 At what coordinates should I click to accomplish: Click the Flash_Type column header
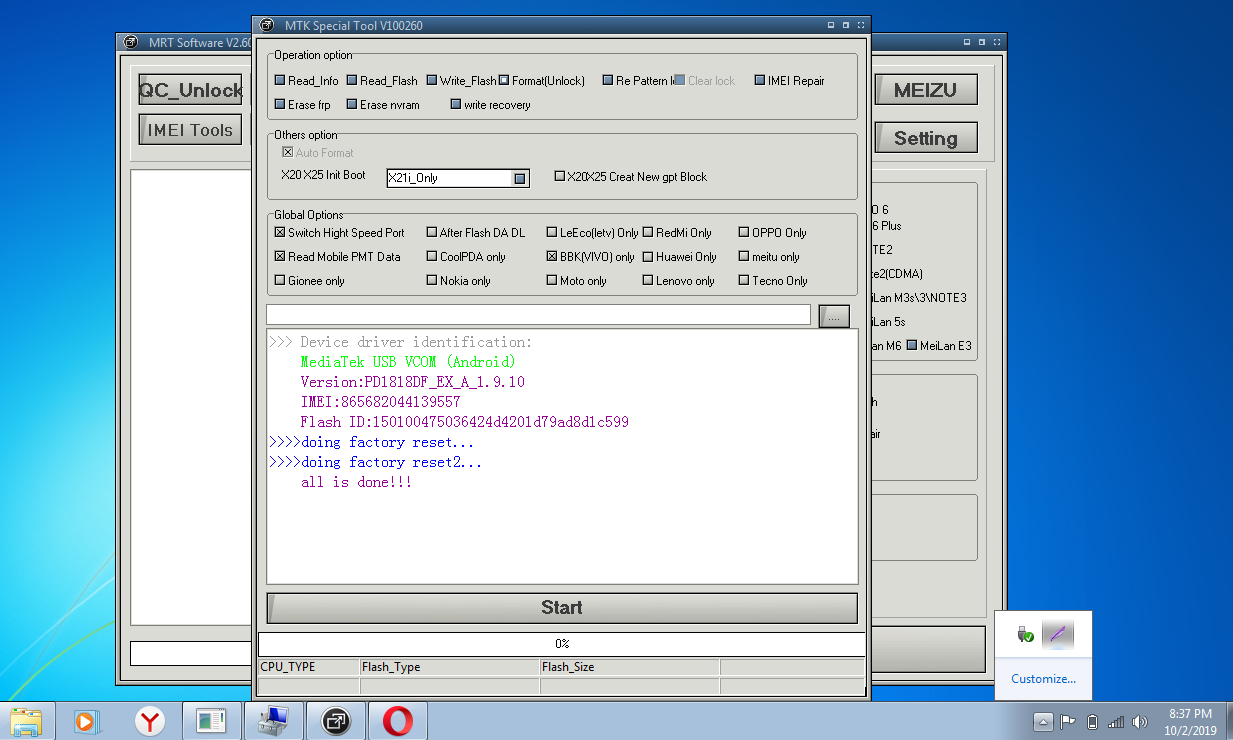[449, 667]
